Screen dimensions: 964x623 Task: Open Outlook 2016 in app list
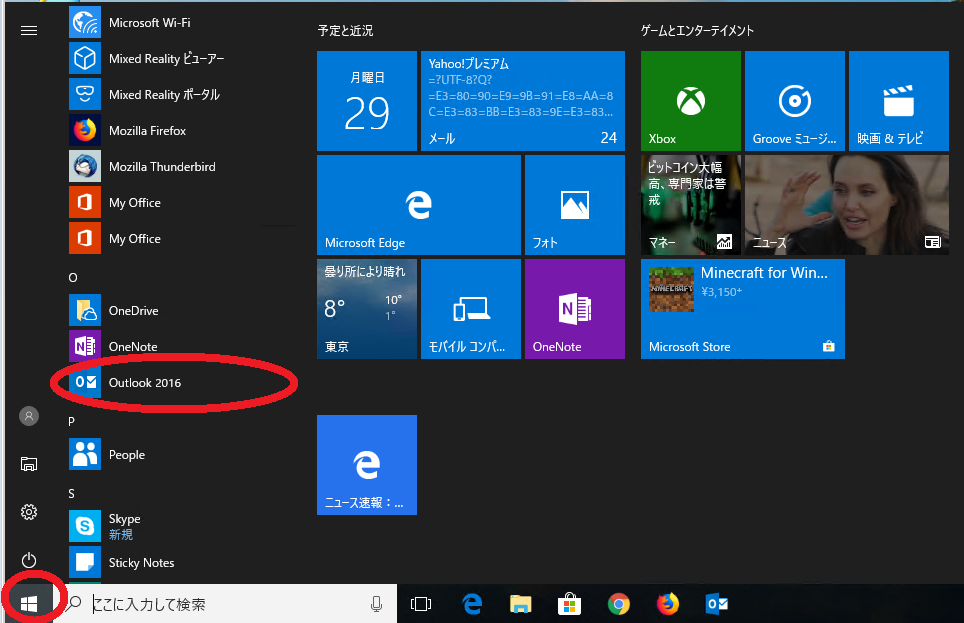(x=183, y=383)
